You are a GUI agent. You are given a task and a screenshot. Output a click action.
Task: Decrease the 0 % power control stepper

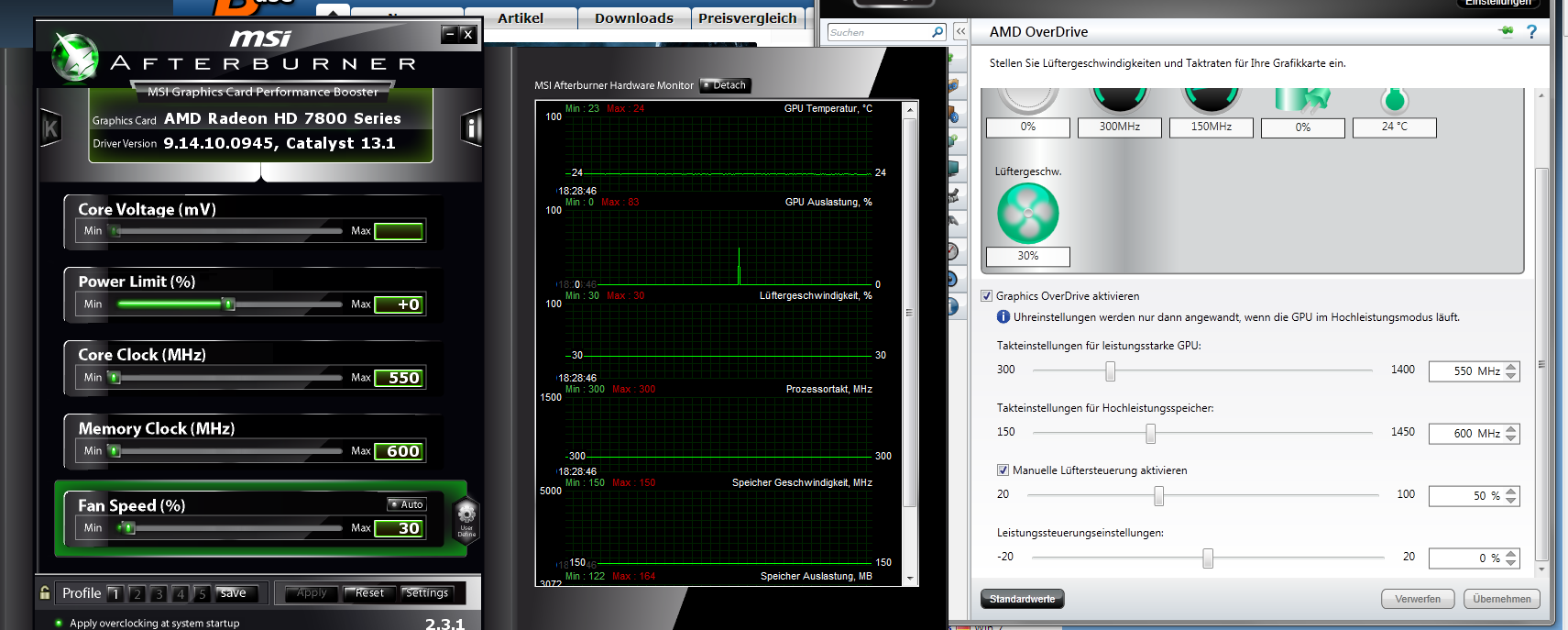point(1511,563)
